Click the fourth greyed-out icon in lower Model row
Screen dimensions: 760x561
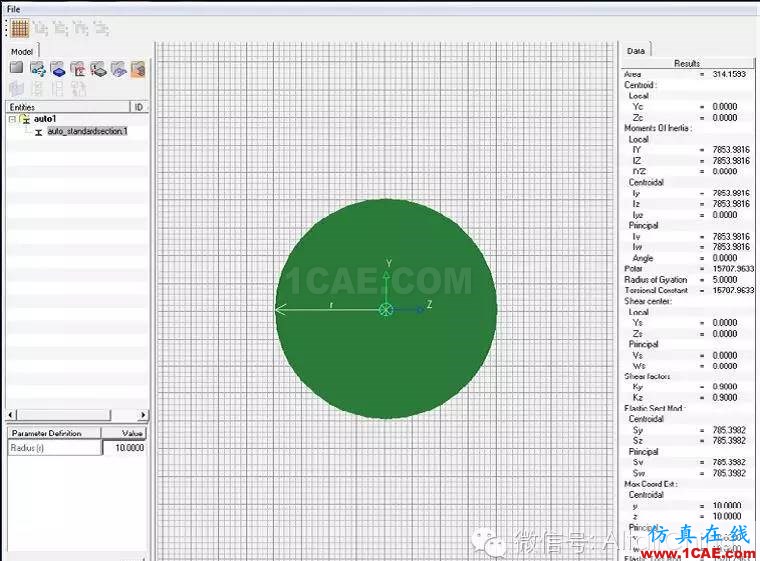pos(79,89)
